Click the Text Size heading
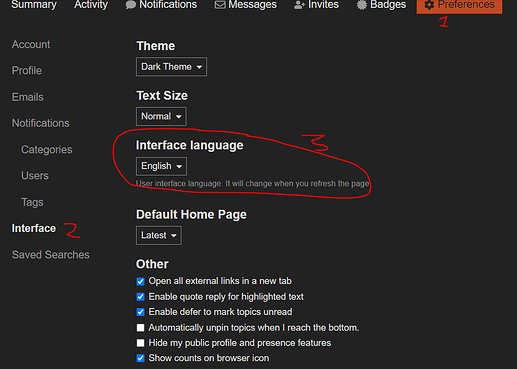The height and width of the screenshot is (369, 517). [x=162, y=96]
